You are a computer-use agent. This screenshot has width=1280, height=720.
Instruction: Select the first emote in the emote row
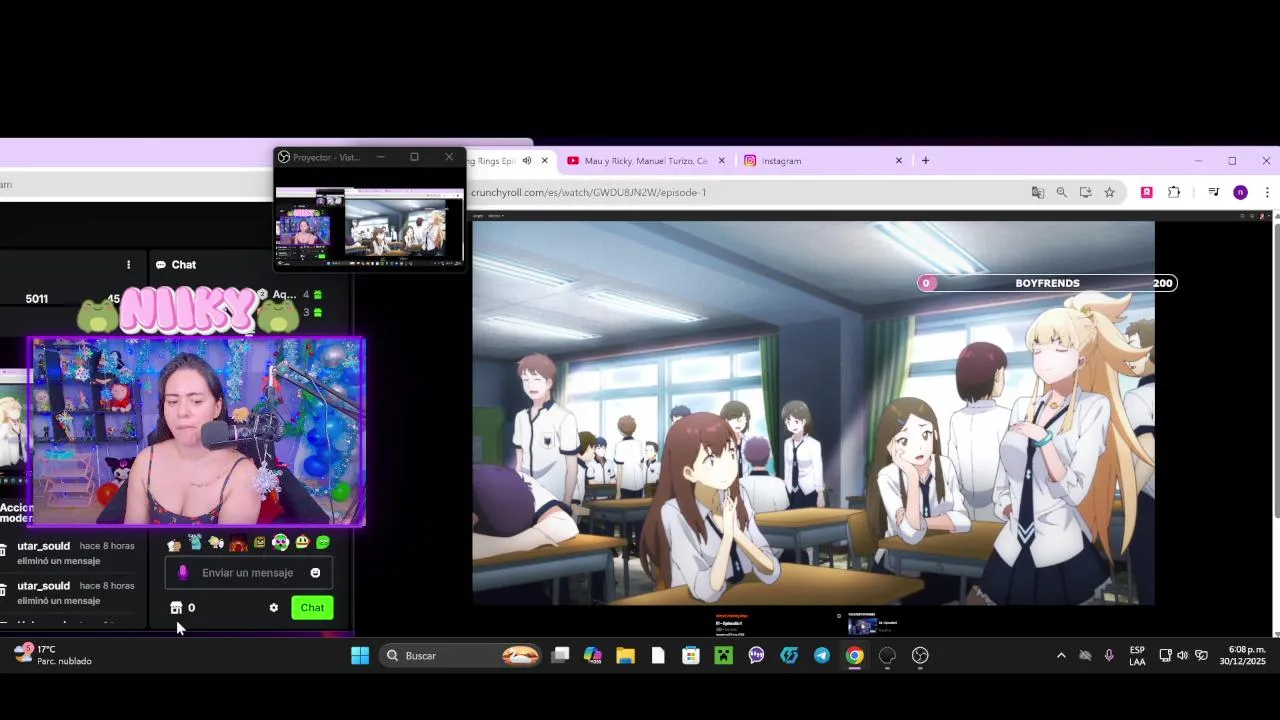coord(174,544)
